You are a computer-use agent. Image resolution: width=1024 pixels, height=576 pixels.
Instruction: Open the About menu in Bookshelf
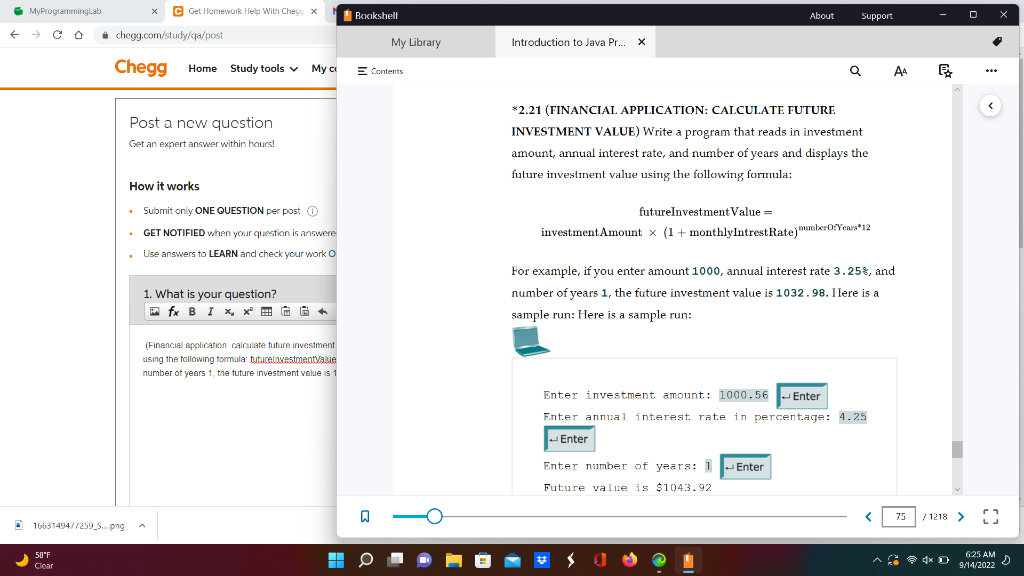tap(821, 16)
